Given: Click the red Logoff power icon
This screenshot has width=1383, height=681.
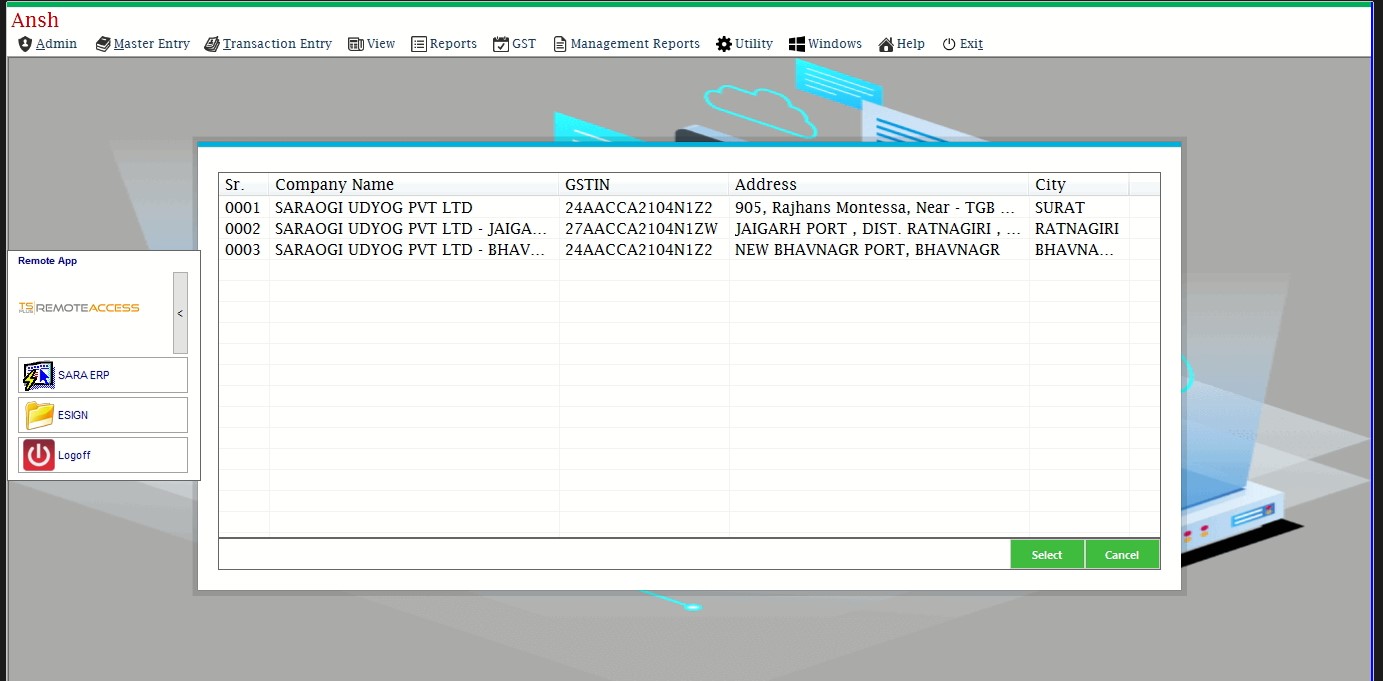Looking at the screenshot, I should tap(39, 455).
